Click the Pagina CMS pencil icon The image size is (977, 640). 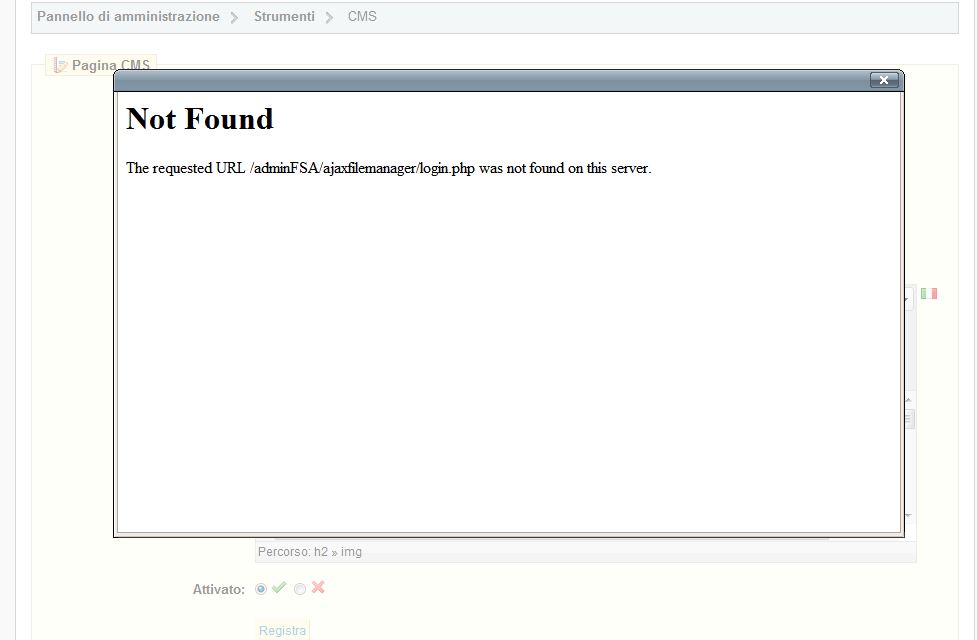[60, 65]
